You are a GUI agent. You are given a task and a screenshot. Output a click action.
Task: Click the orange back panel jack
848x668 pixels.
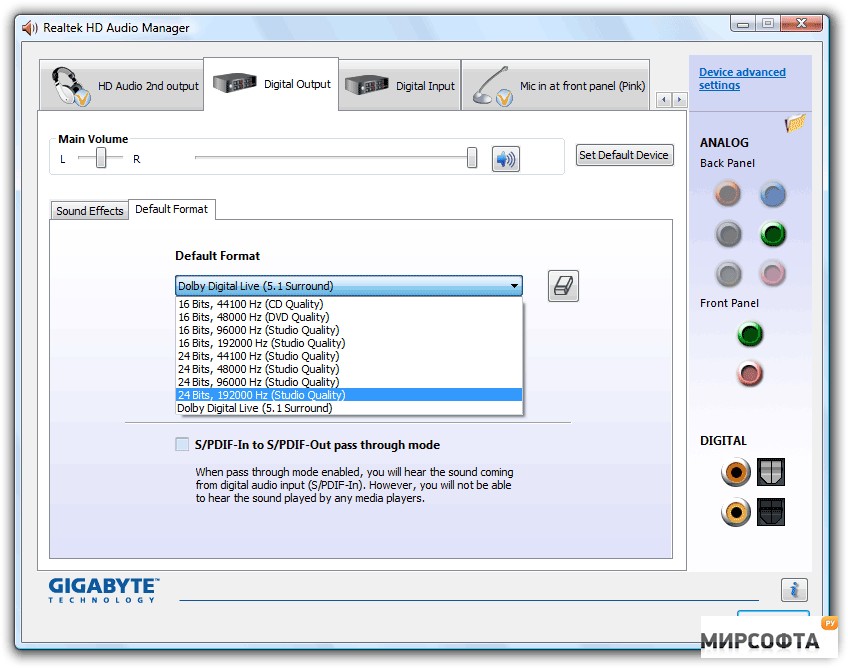point(728,194)
